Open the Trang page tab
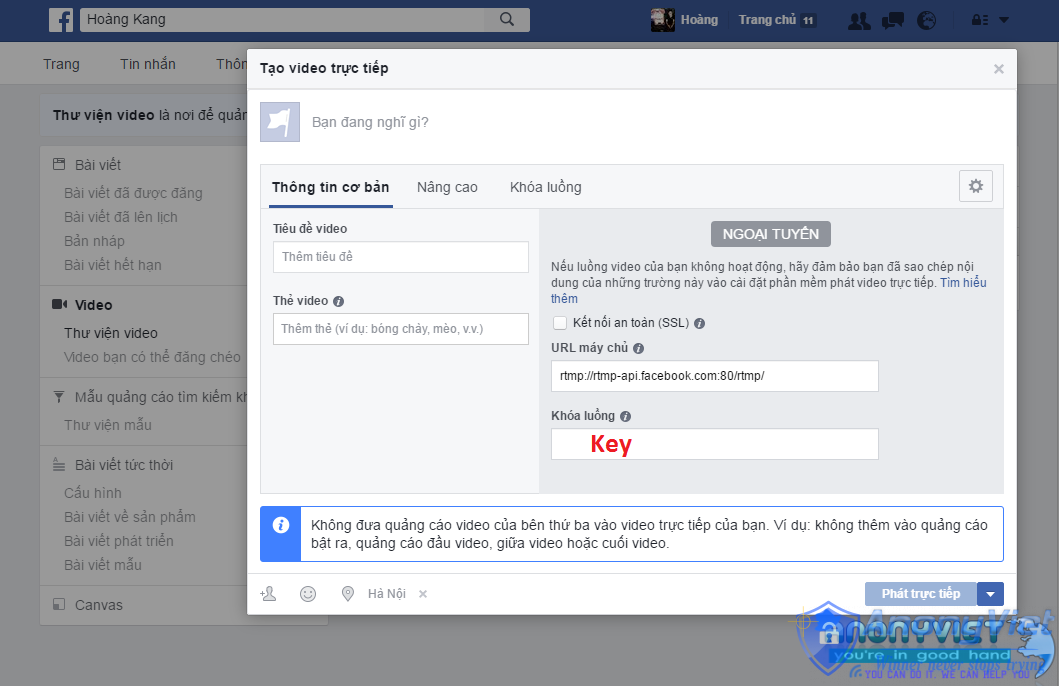The width and height of the screenshot is (1059, 686). pyautogui.click(x=61, y=64)
